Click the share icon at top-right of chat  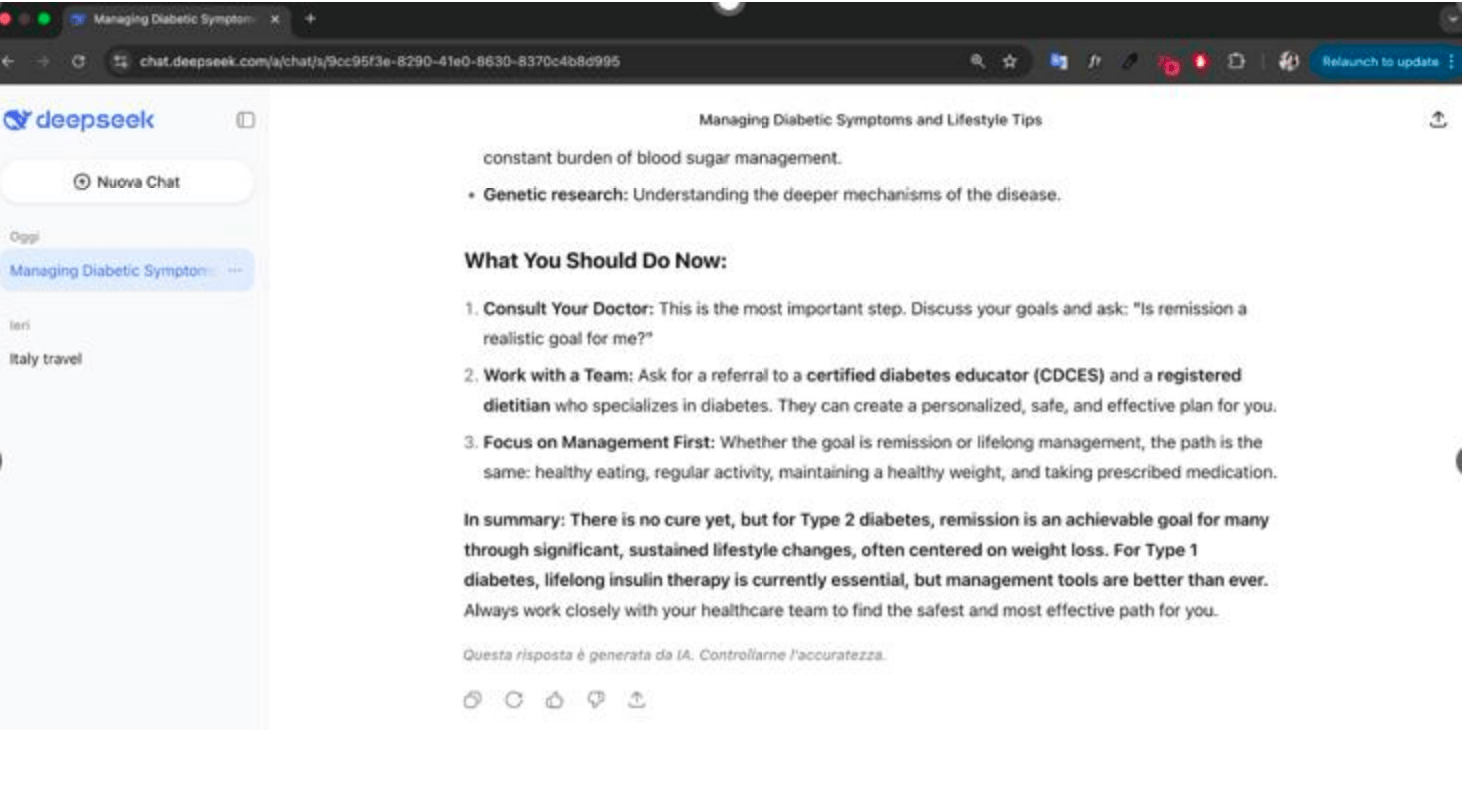1438,120
